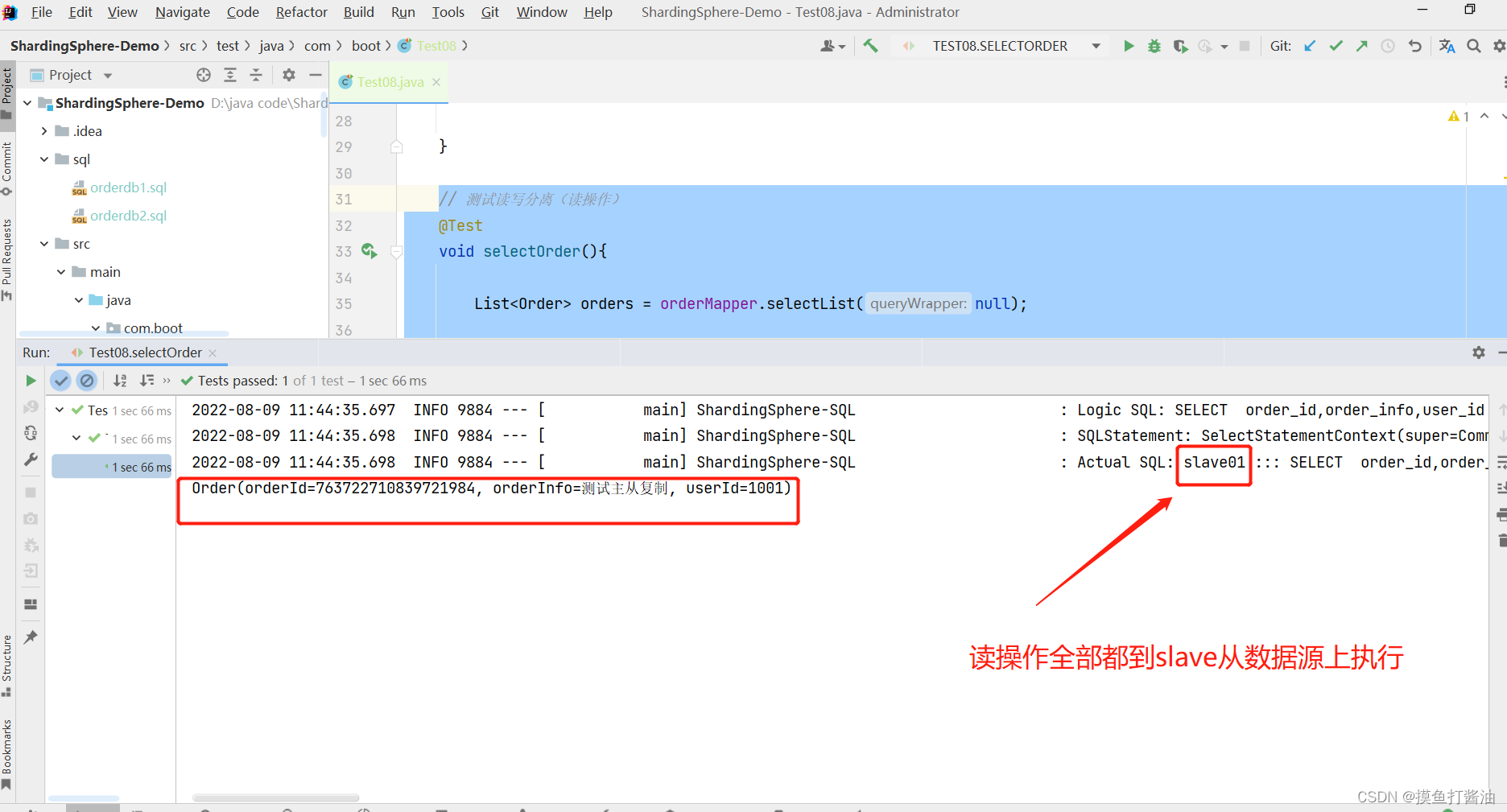Collapse the ShardingSphere-Demo root node
This screenshot has height=812, width=1507.
pyautogui.click(x=28, y=103)
